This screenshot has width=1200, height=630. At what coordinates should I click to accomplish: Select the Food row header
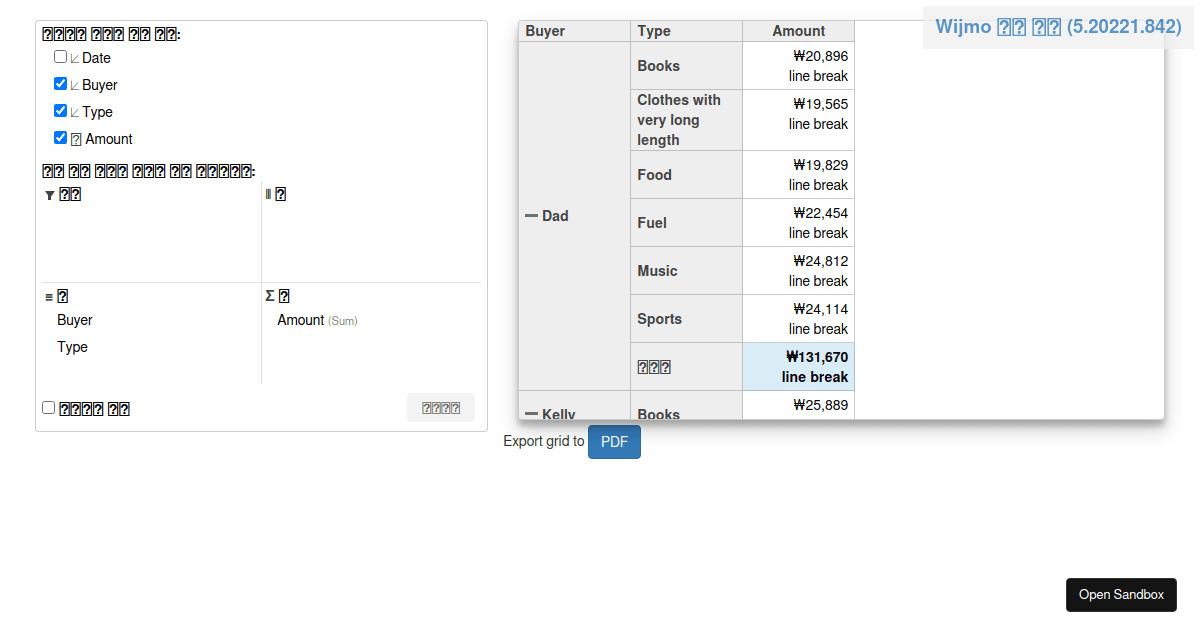687,175
